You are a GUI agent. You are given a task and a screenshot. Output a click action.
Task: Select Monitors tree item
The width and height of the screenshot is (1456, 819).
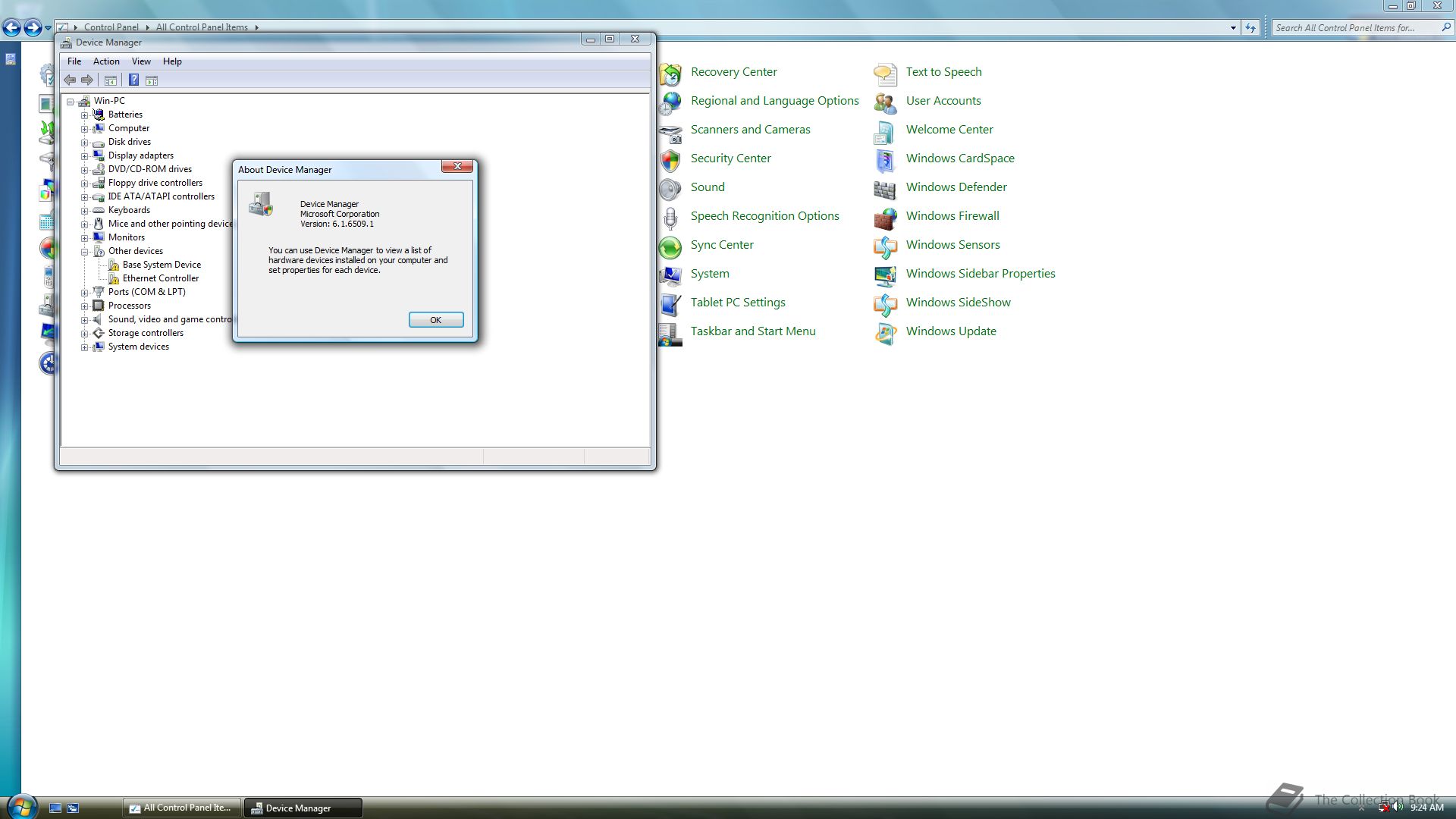point(126,237)
